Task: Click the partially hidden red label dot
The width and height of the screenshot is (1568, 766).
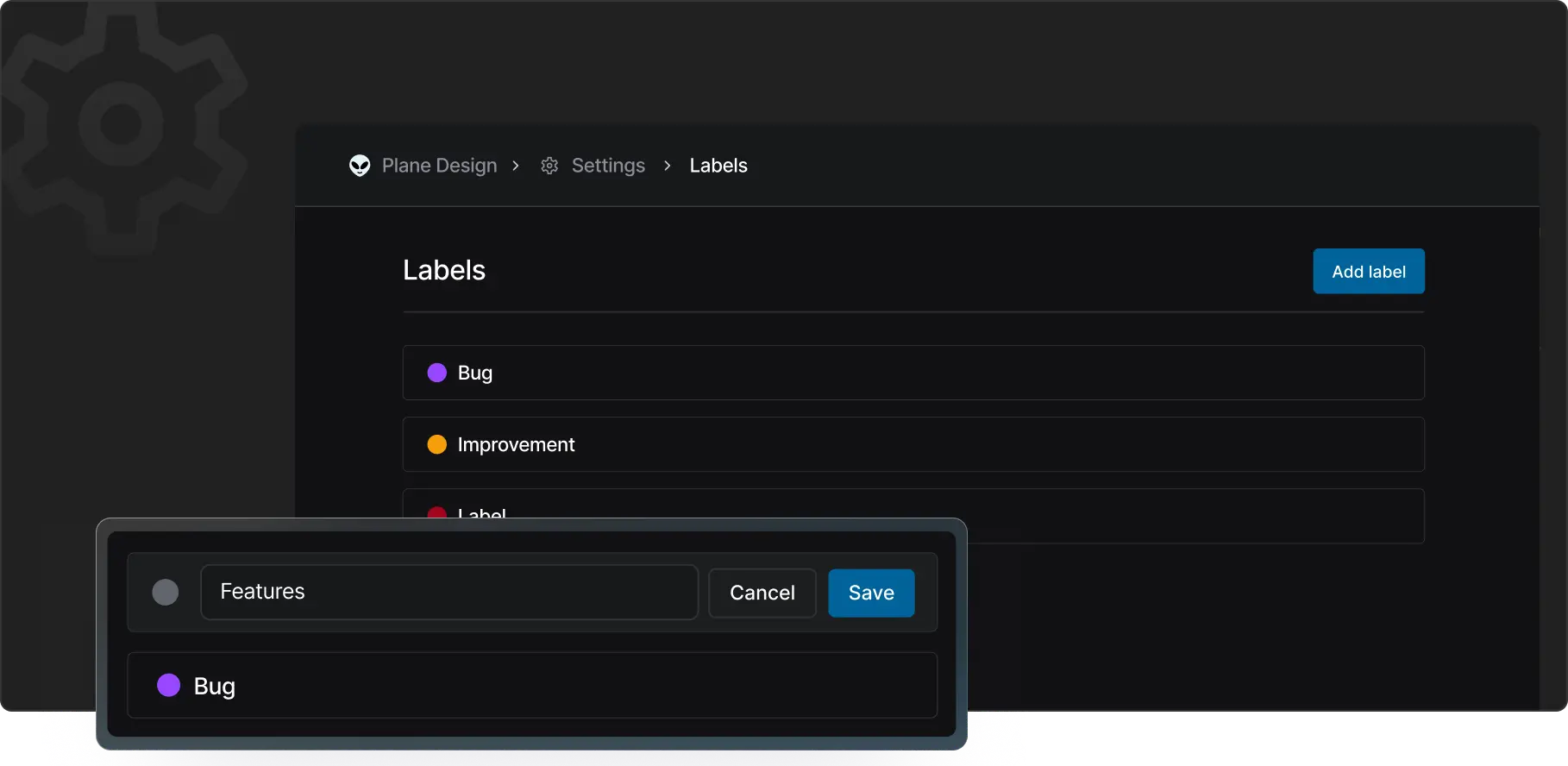Action: click(437, 512)
